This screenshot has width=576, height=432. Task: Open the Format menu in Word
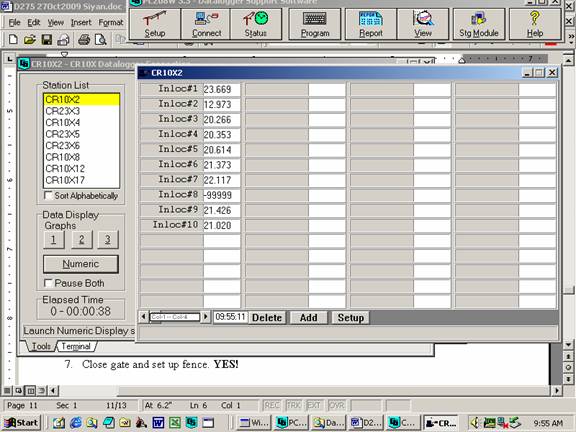(x=111, y=23)
